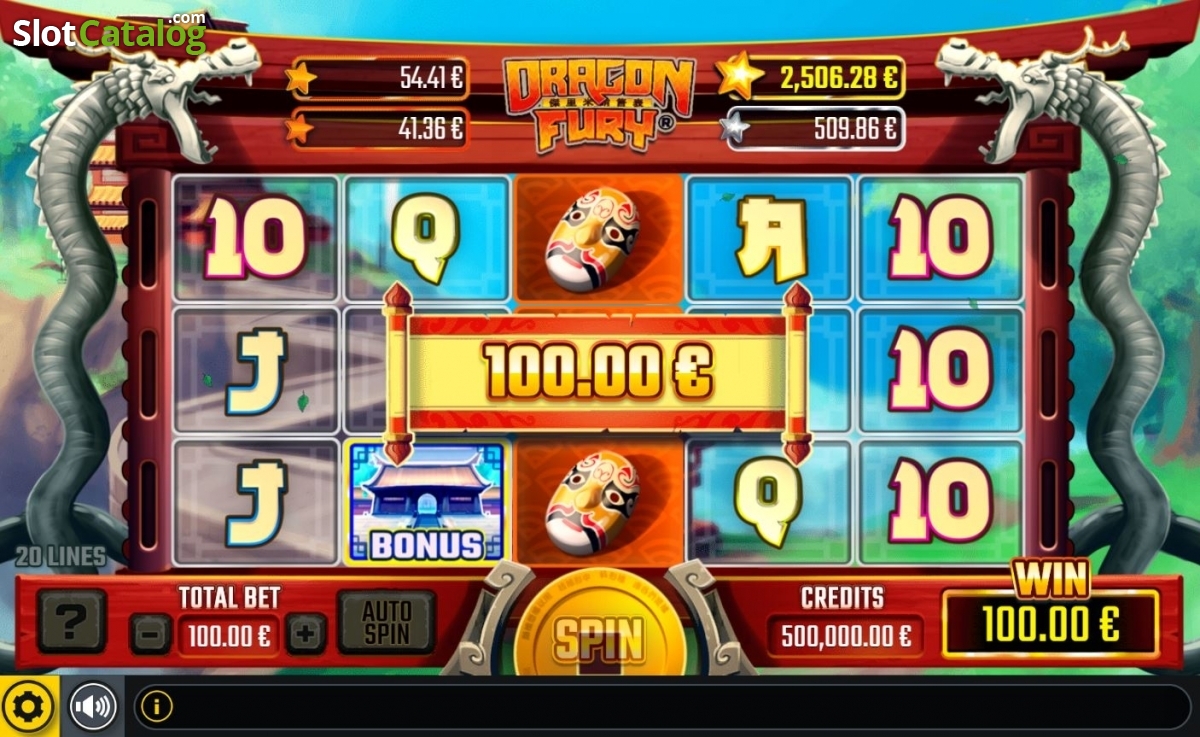The height and width of the screenshot is (737, 1200).
Task: Select the 509.86 € silver star jackpot
Action: coord(813,128)
